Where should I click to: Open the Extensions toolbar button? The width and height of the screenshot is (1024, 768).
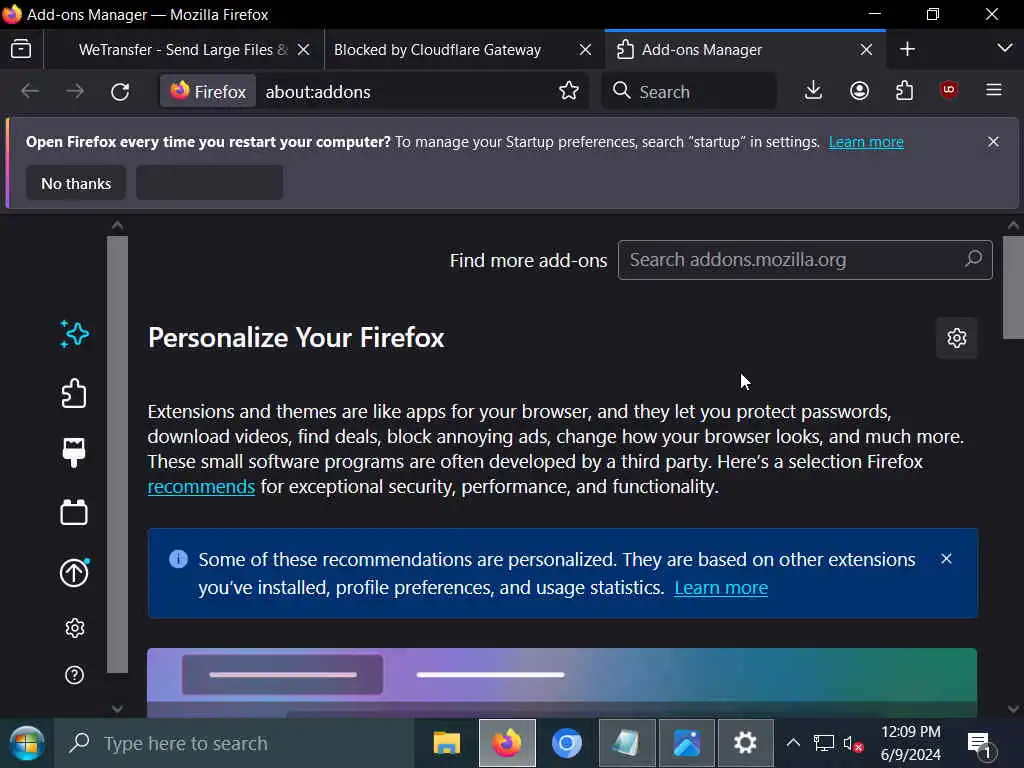pyautogui.click(x=904, y=90)
